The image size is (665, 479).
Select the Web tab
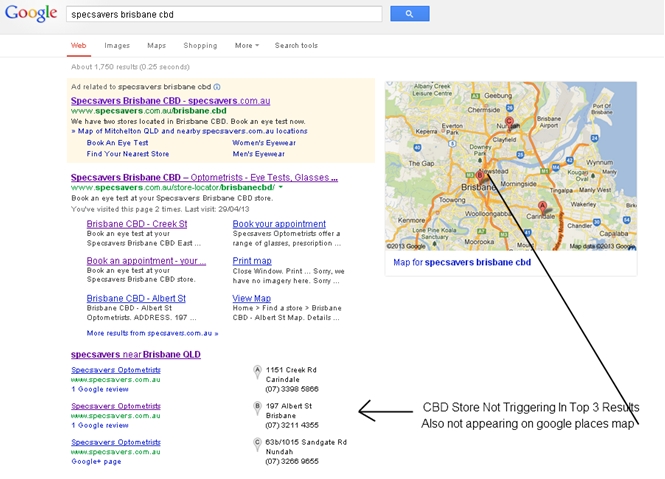click(x=78, y=45)
